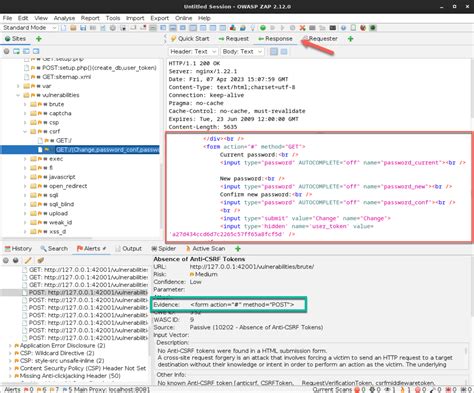The width and height of the screenshot is (474, 393).
Task: Open the Header: Text dropdown
Action: [x=193, y=52]
